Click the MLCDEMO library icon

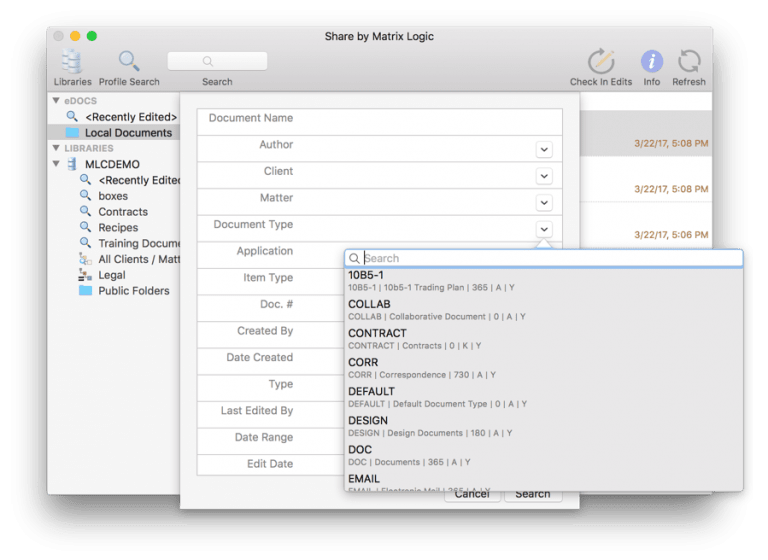72,164
